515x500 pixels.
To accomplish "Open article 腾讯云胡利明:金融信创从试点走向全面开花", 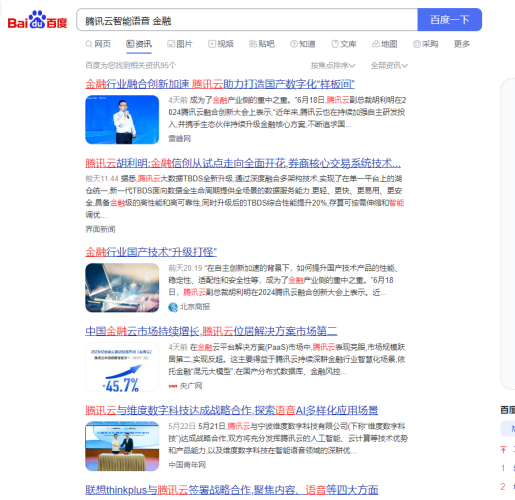I will (x=243, y=163).
